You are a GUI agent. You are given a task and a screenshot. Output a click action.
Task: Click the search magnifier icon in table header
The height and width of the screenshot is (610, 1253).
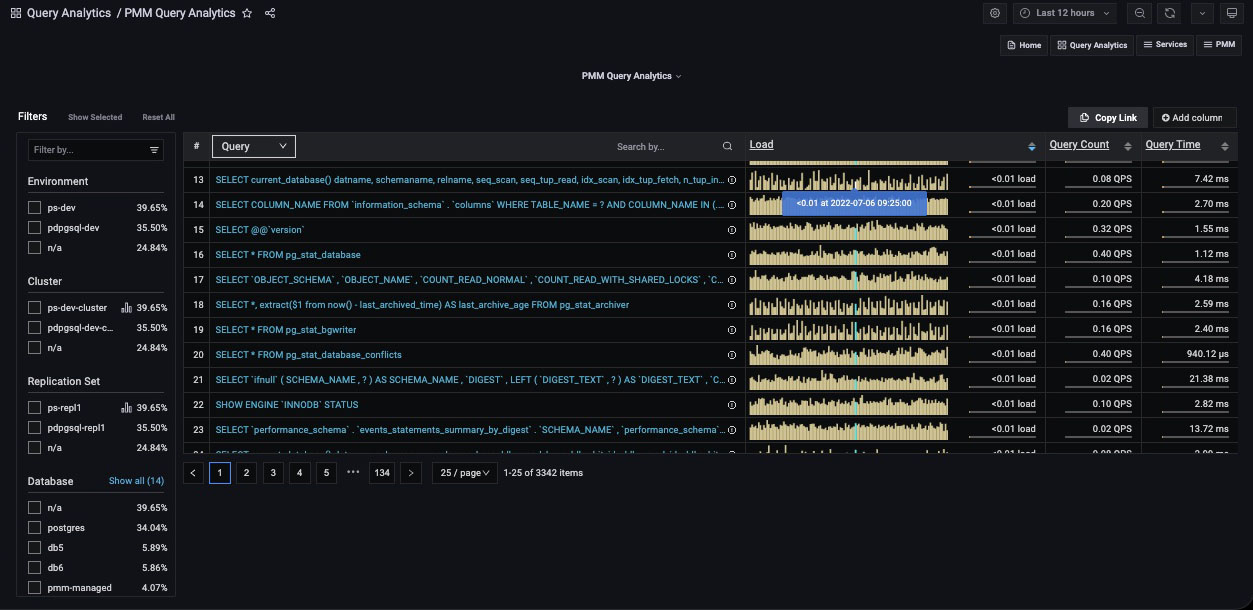(x=728, y=146)
